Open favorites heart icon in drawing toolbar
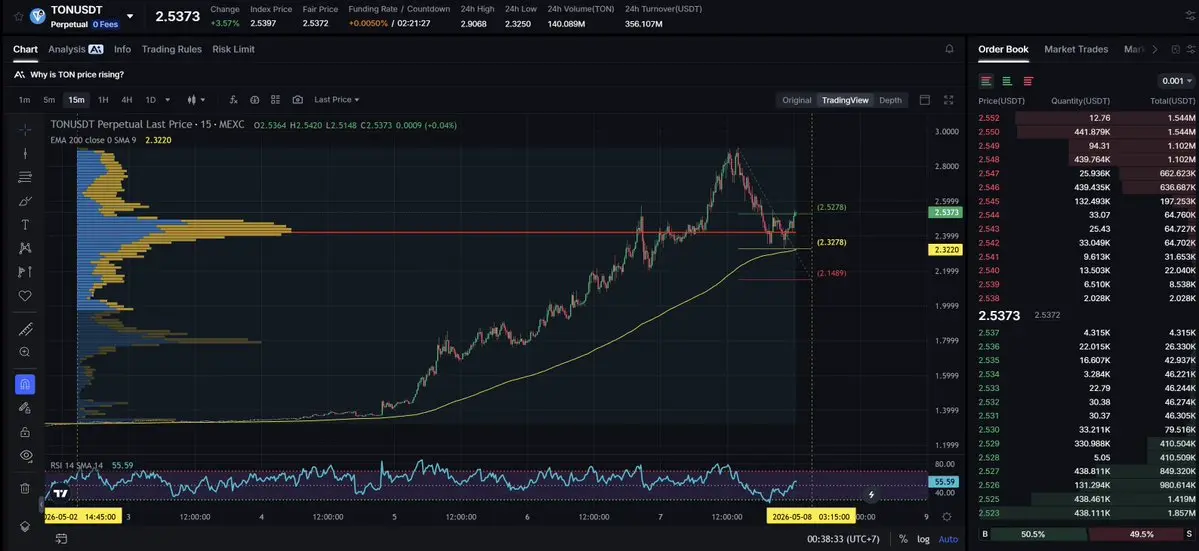This screenshot has width=1199, height=551. (24, 296)
